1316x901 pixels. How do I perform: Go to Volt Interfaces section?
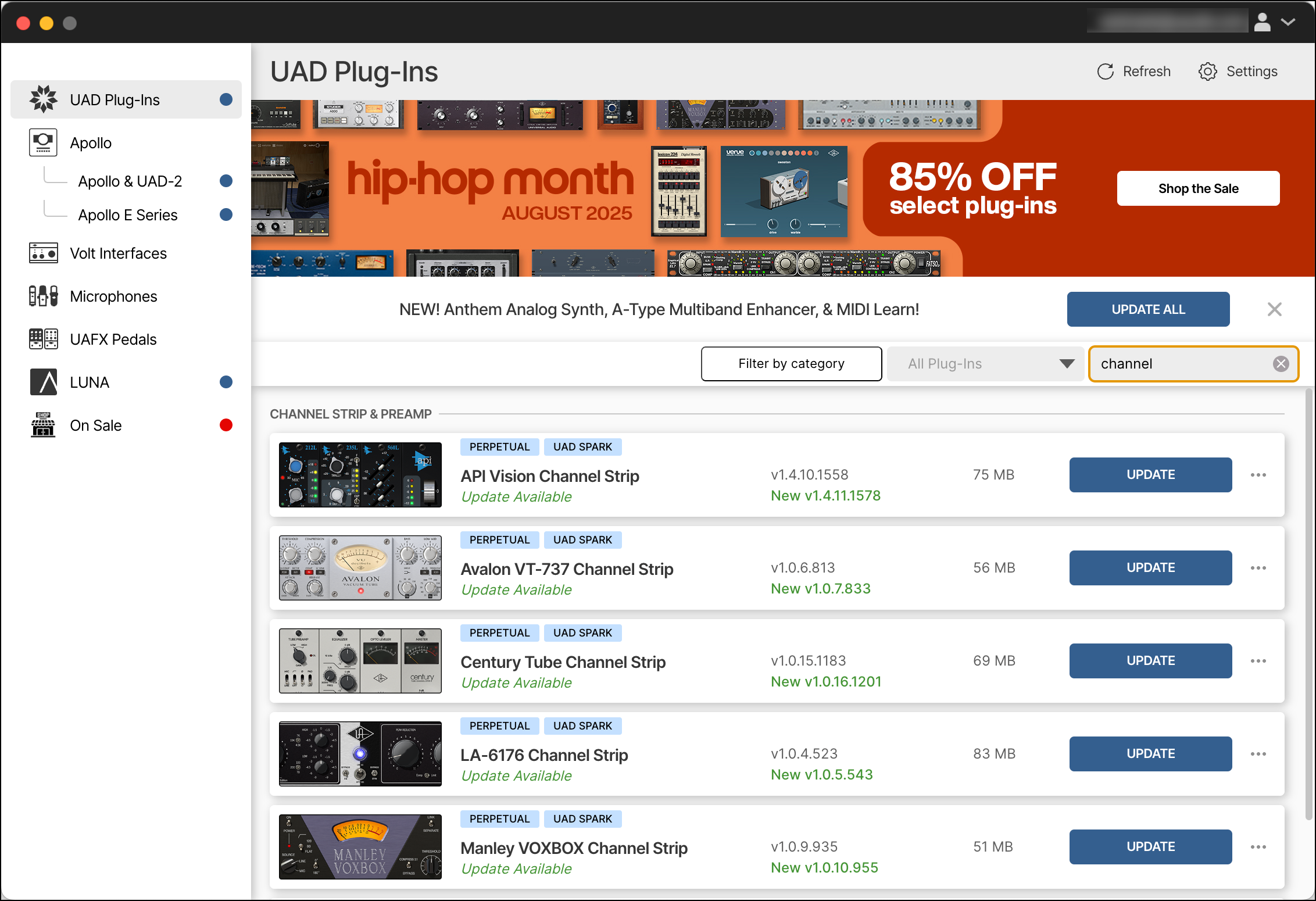126,253
